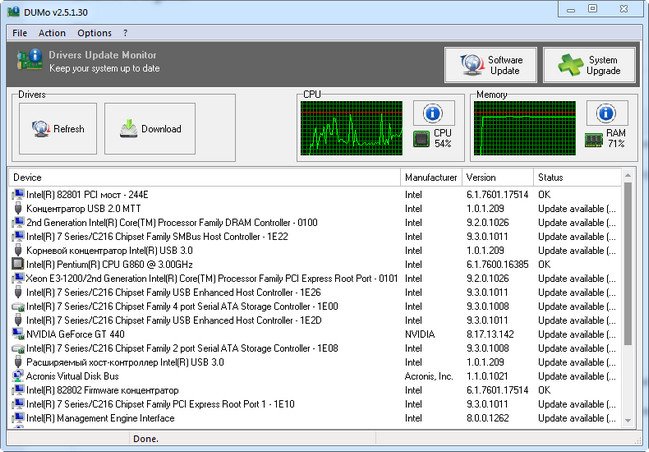Click icon of SMBus Host Controller - 1E22 row
The height and width of the screenshot is (452, 649).
[18, 236]
